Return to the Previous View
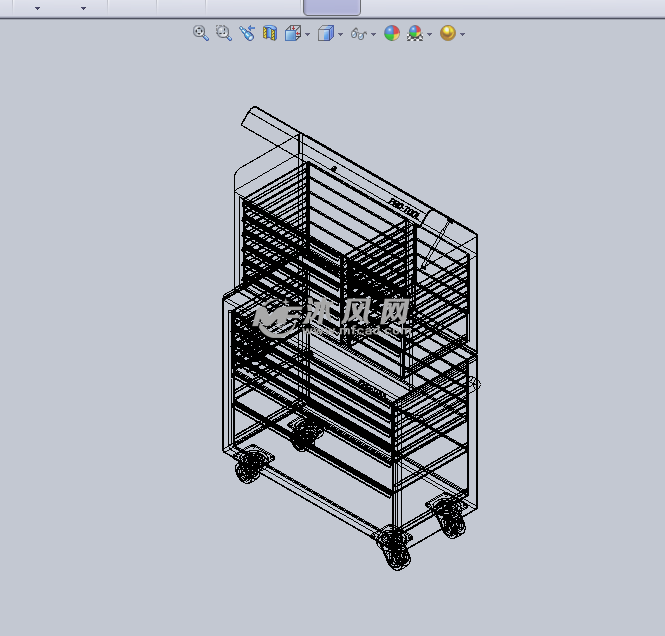 point(247,33)
